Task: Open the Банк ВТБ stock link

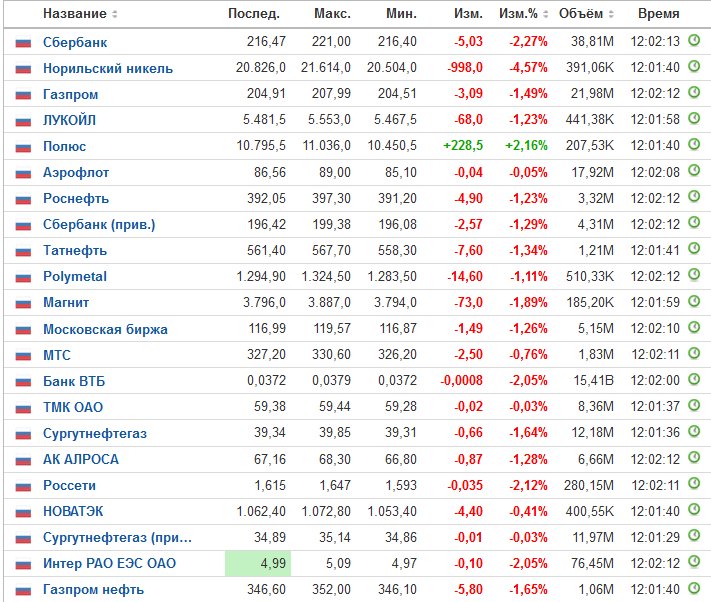Action: pos(74,381)
